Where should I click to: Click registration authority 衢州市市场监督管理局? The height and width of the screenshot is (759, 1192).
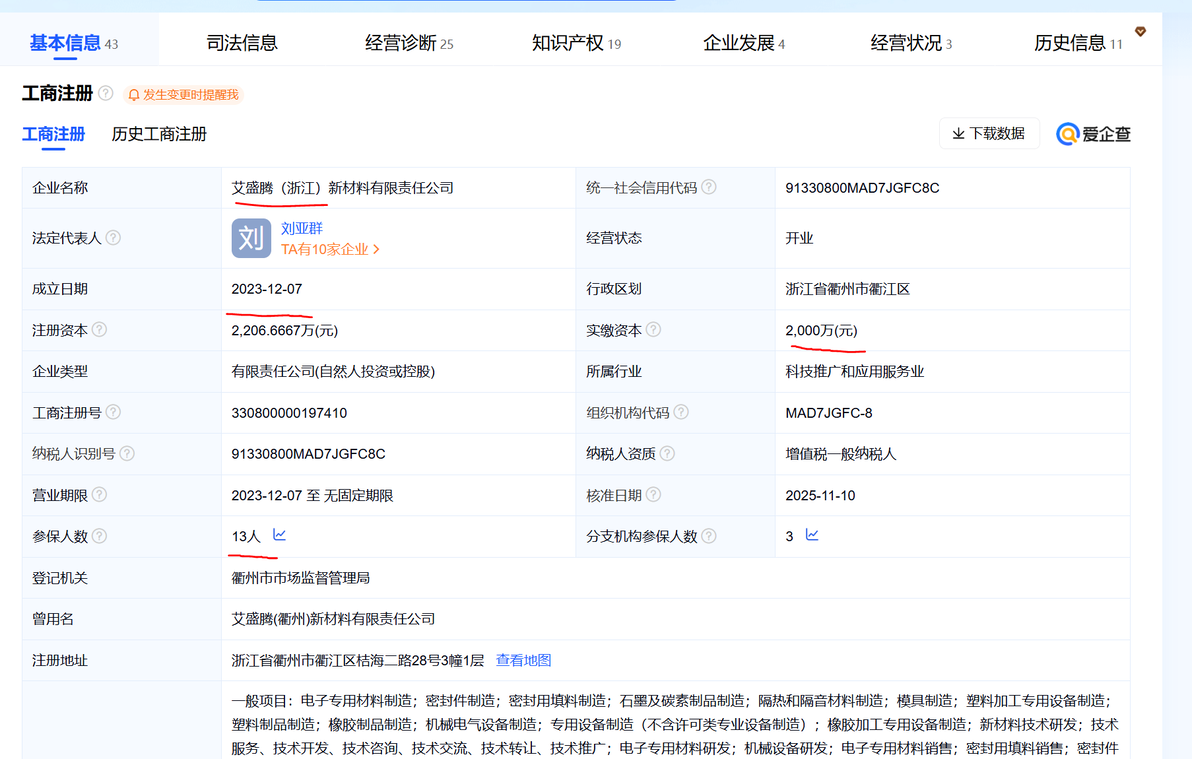click(x=300, y=578)
